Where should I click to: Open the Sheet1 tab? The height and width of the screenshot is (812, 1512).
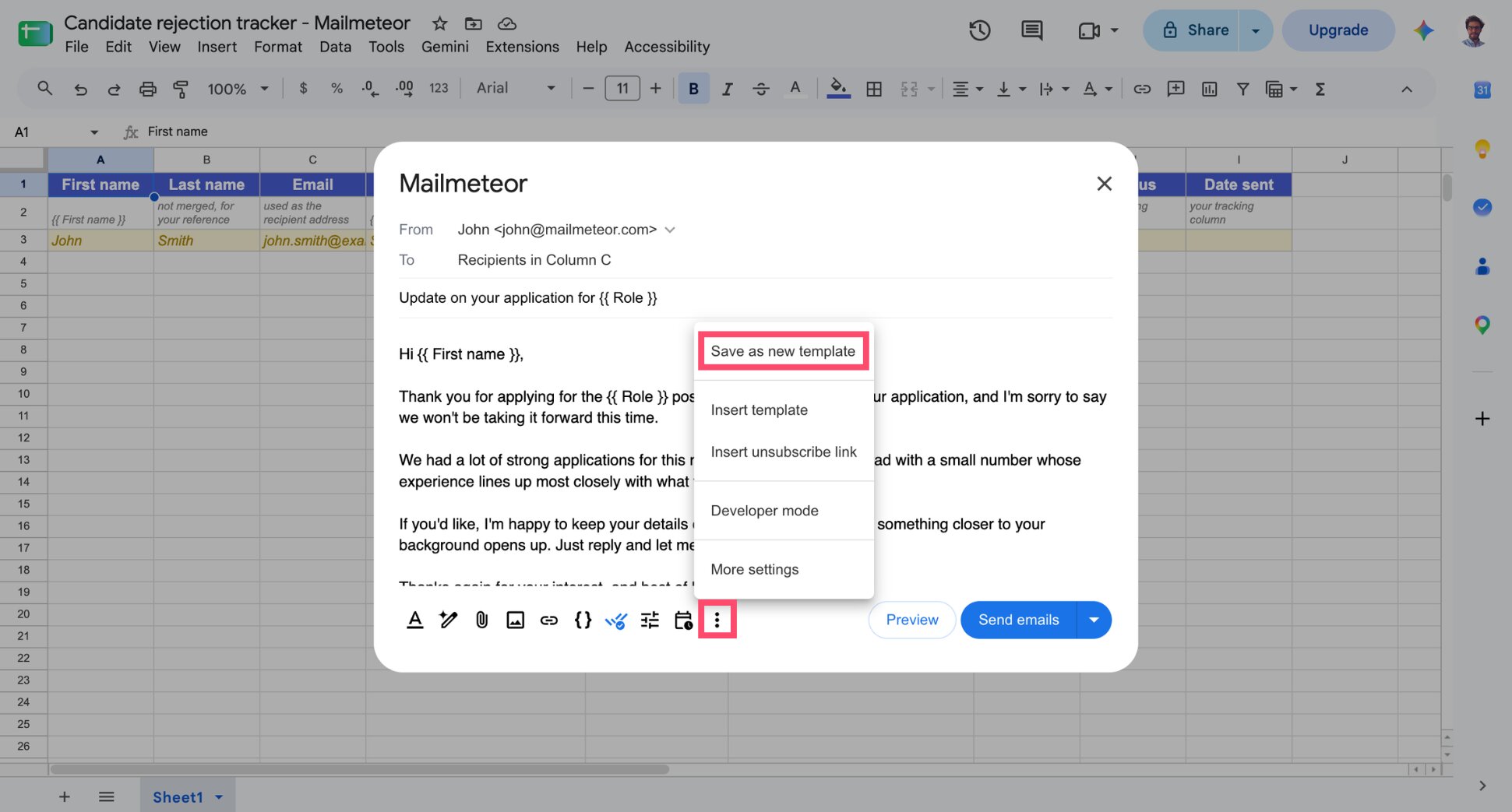click(188, 797)
